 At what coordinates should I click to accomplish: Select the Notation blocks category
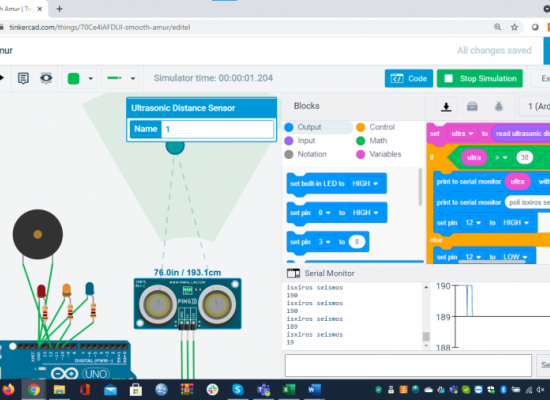pyautogui.click(x=306, y=154)
